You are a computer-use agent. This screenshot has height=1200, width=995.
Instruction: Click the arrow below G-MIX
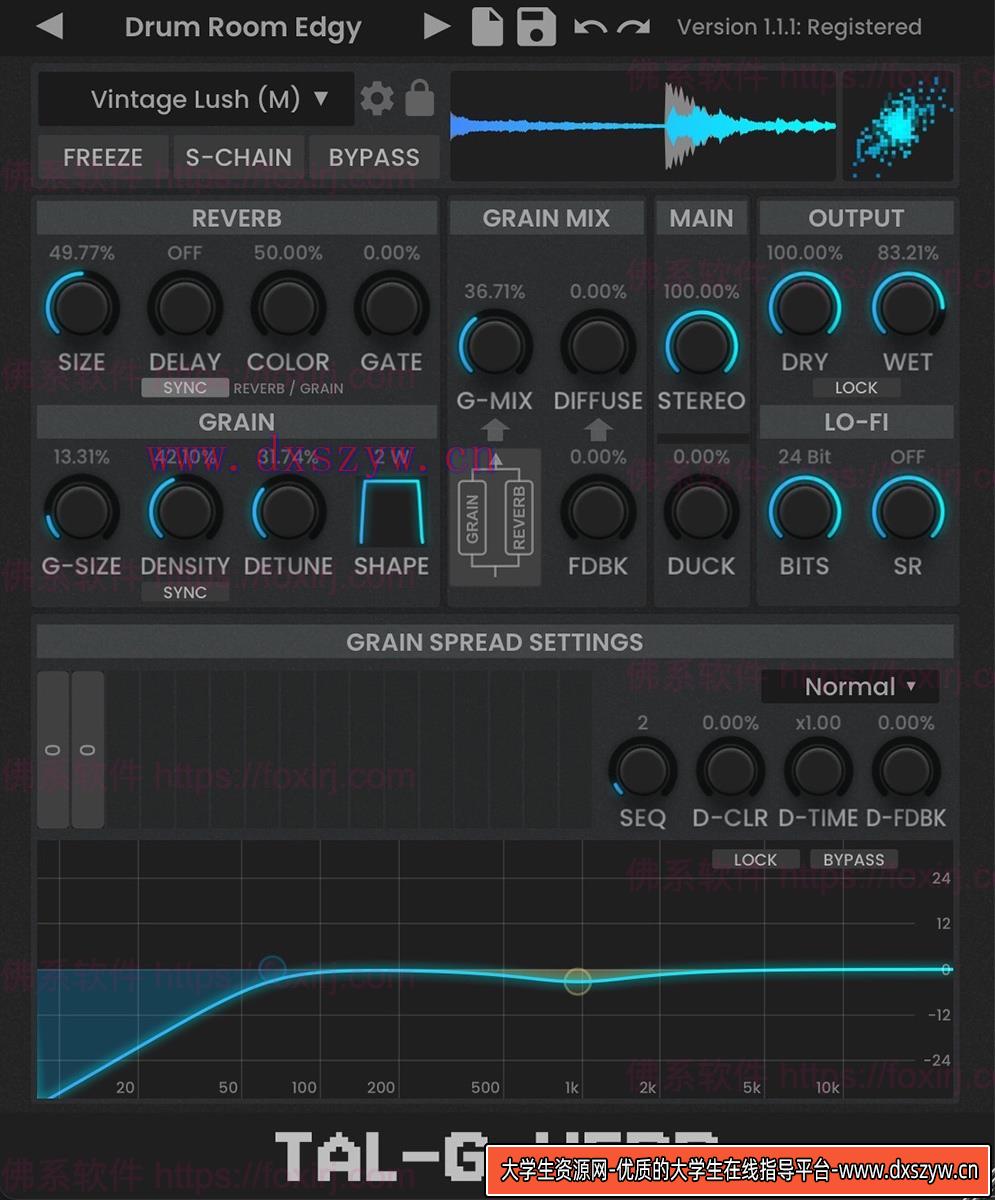[495, 430]
